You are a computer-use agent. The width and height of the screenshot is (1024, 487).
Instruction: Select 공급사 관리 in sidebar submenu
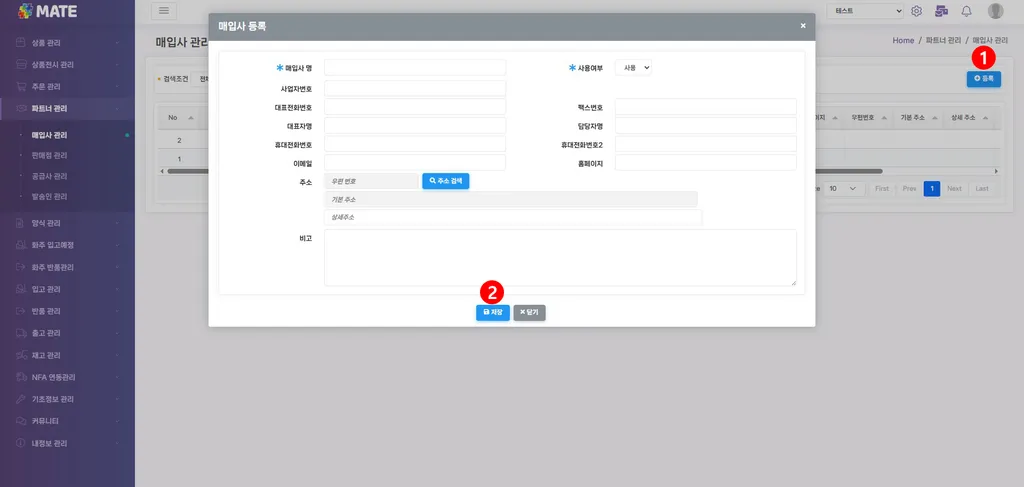click(x=50, y=176)
